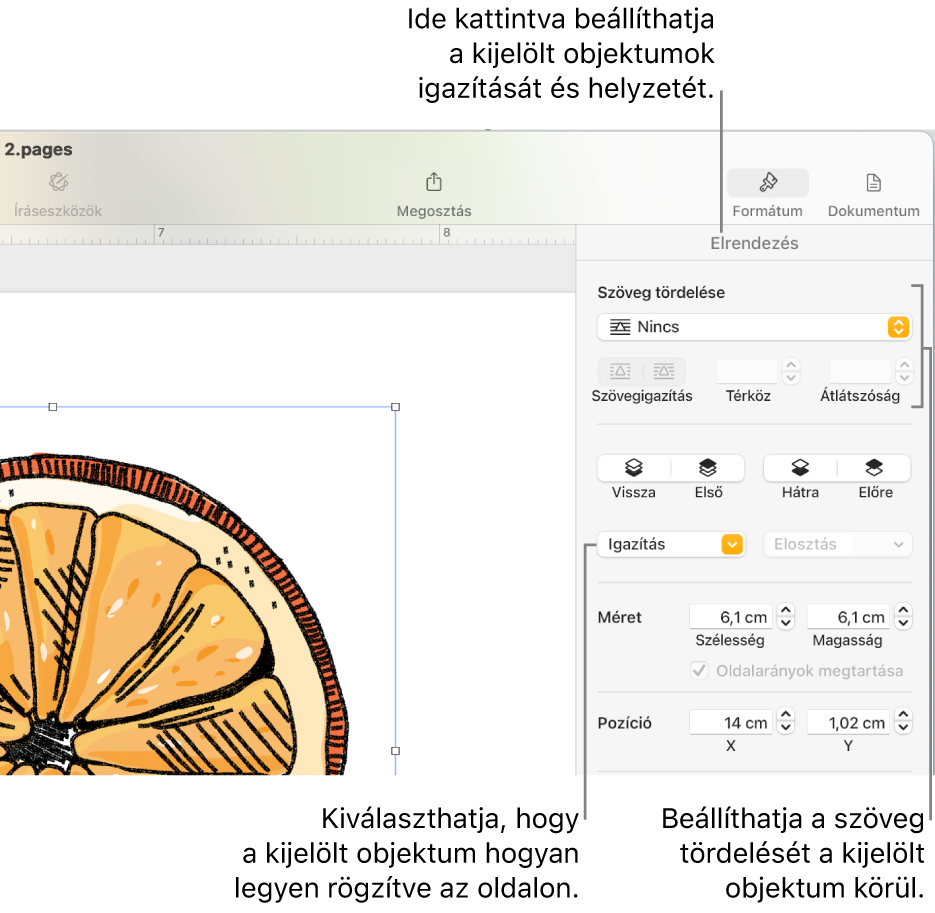Click the Térköz input field
The width and height of the screenshot is (935, 913).
click(x=747, y=371)
